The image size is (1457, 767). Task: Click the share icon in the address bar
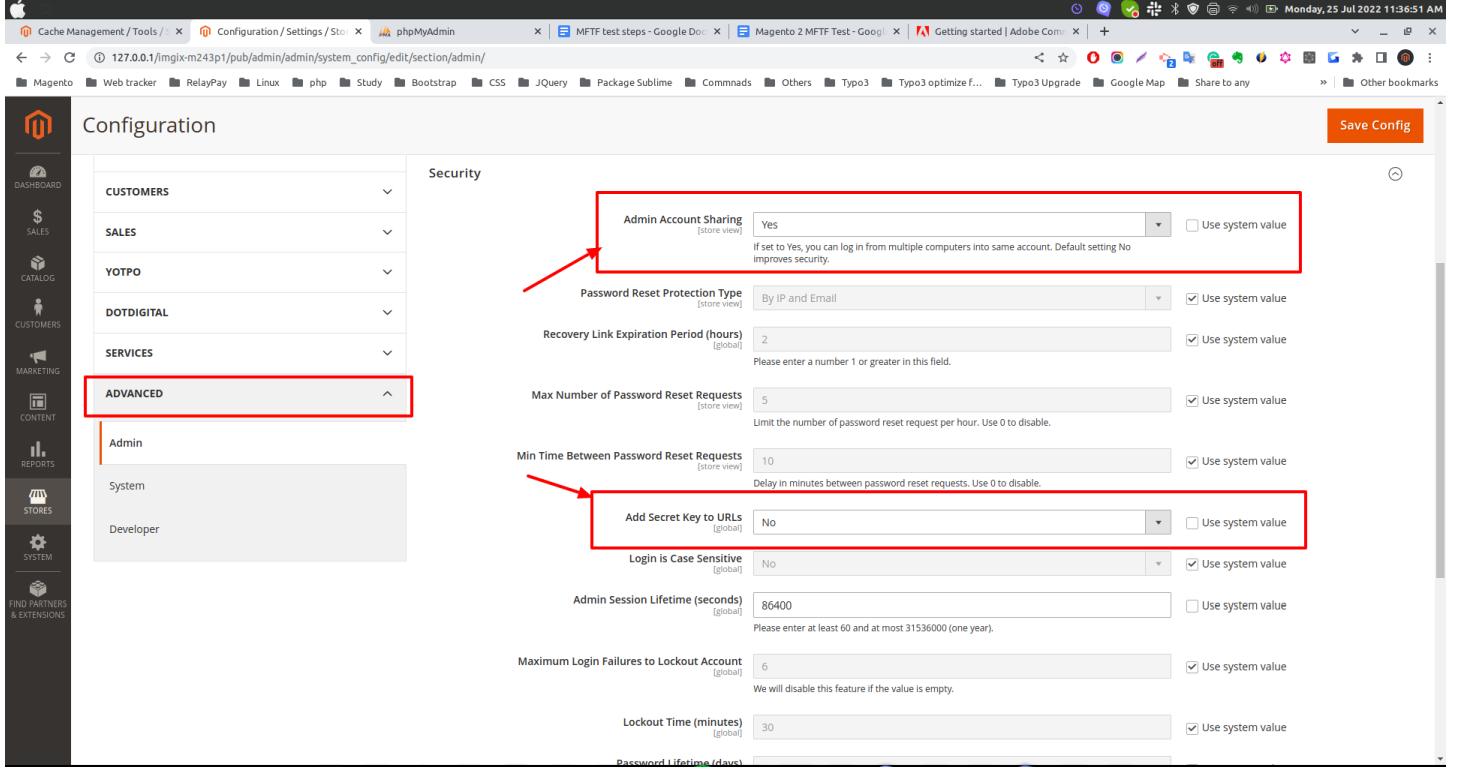coord(1039,58)
